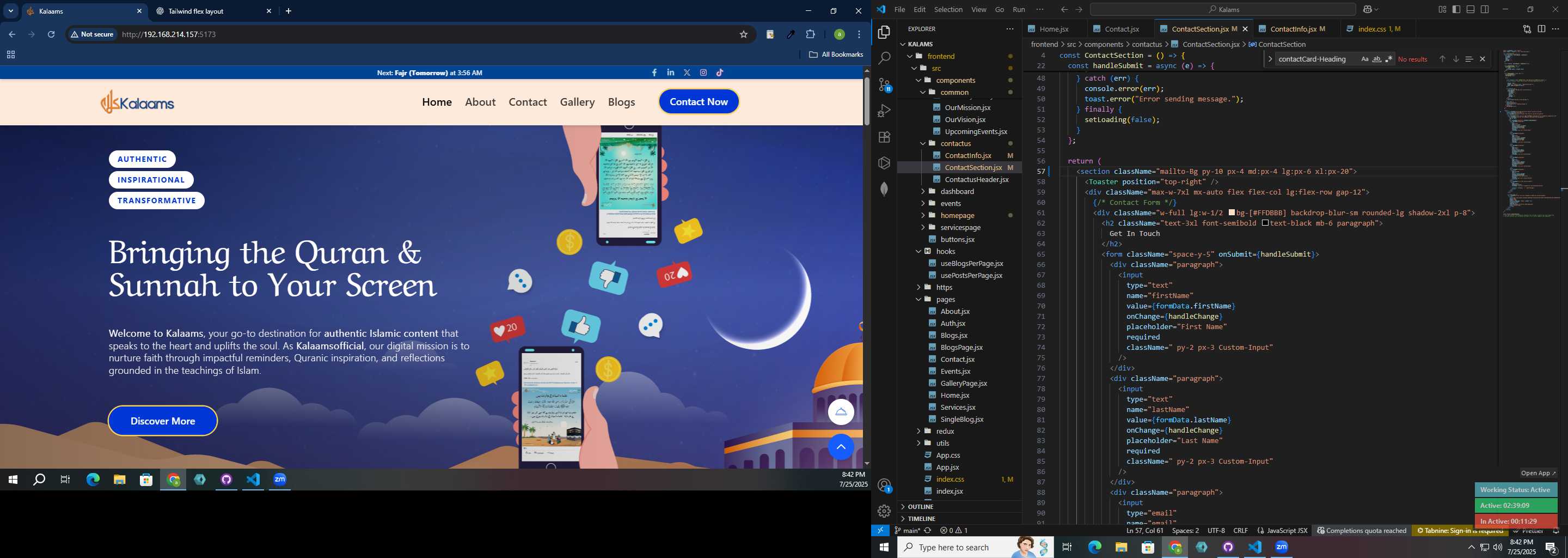This screenshot has height=558, width=1568.
Task: Expand the dashboard folder
Action: click(x=923, y=191)
